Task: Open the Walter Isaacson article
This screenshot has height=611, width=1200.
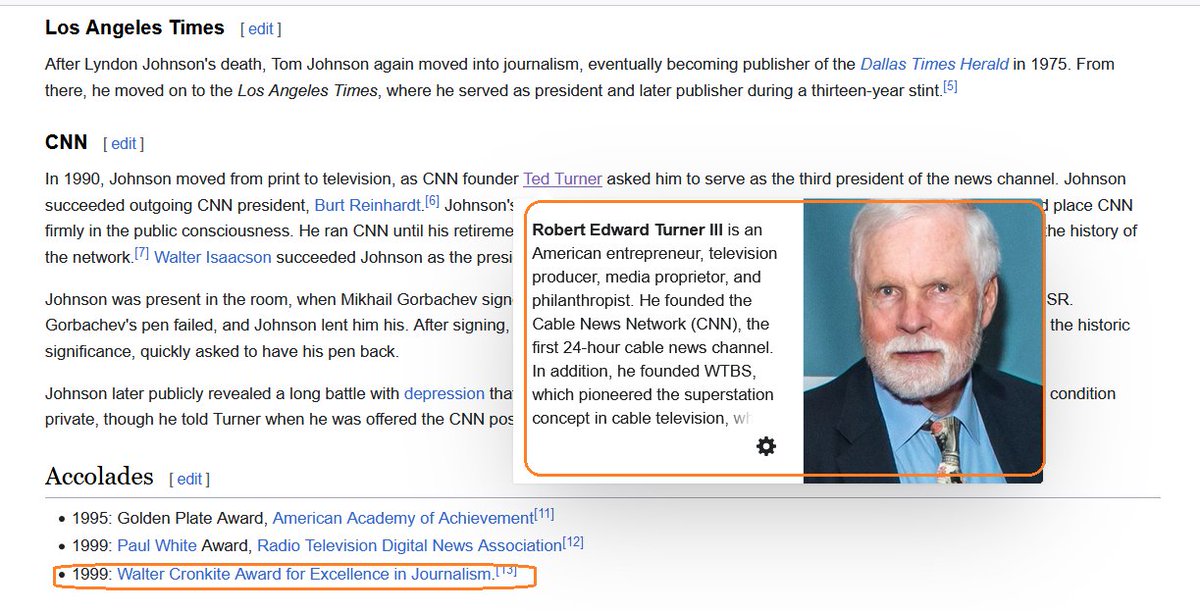Action: 213,257
